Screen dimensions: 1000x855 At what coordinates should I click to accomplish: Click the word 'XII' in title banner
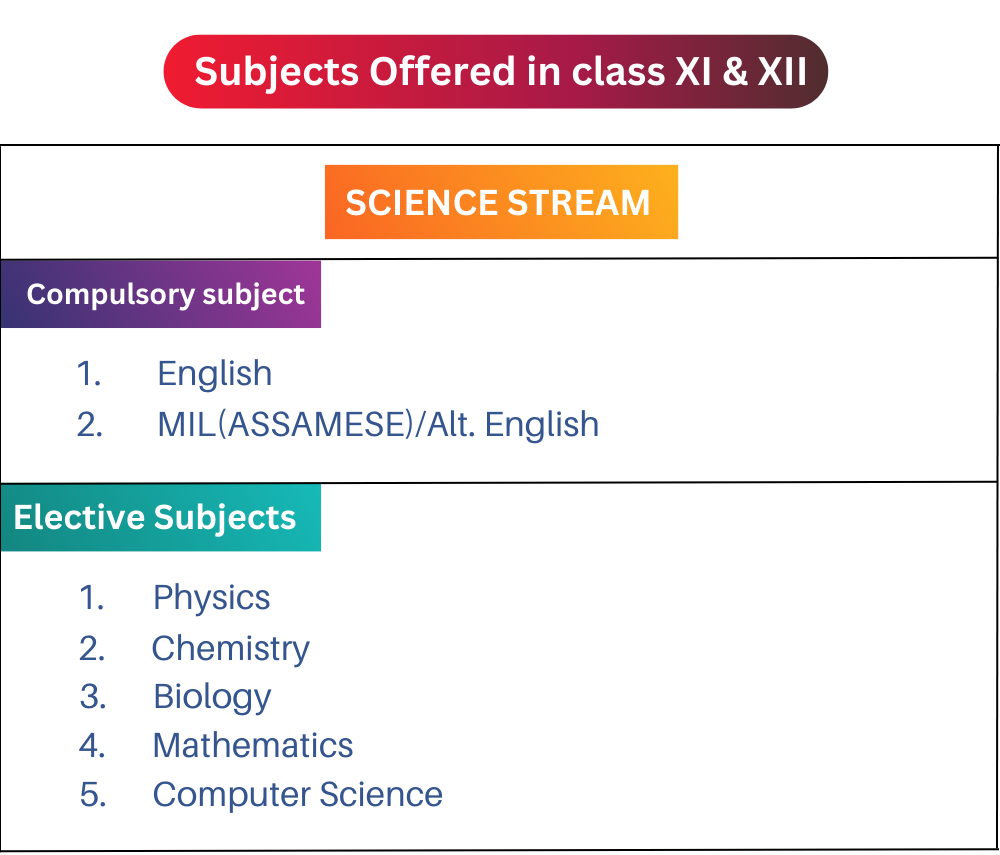tap(783, 71)
